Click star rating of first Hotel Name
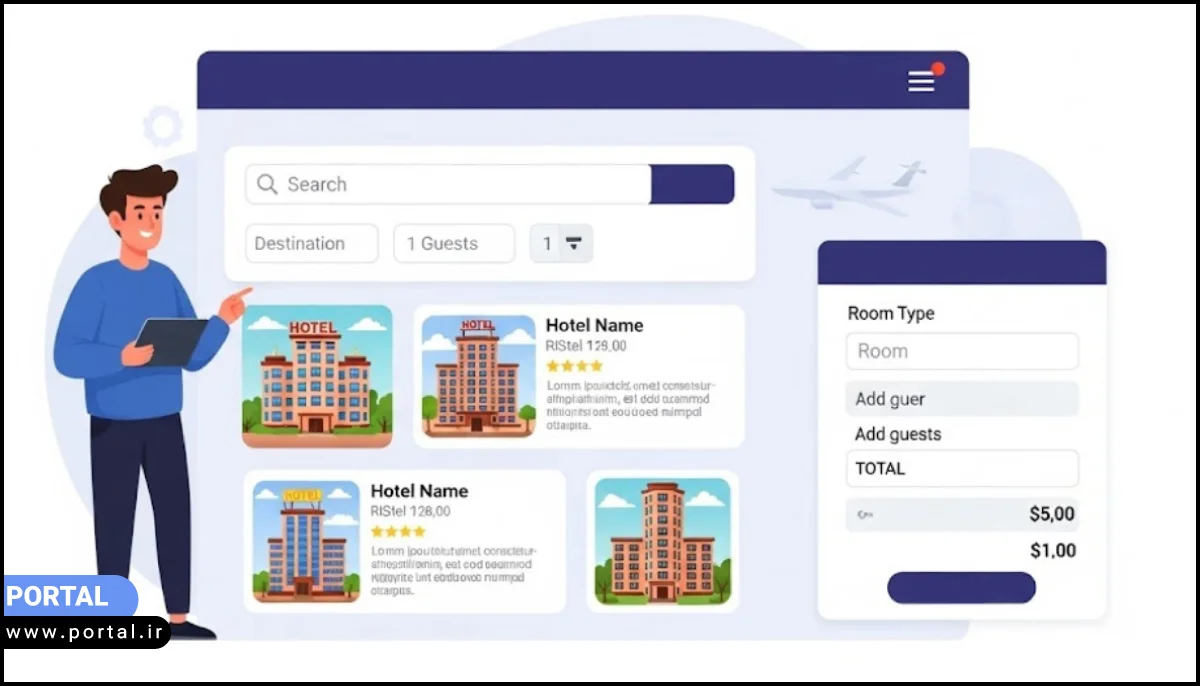Image resolution: width=1200 pixels, height=686 pixels. [574, 366]
